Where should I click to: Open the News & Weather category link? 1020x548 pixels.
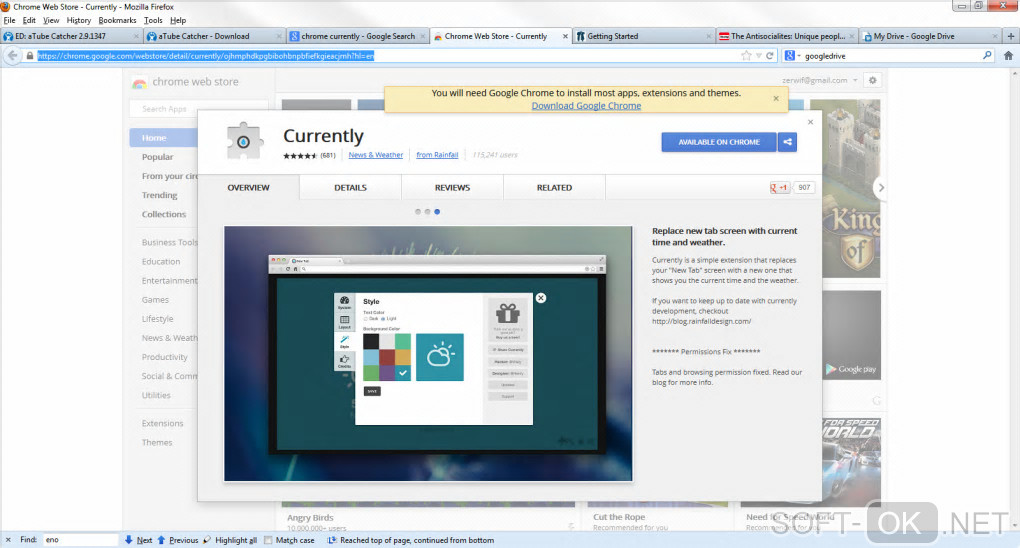click(375, 155)
